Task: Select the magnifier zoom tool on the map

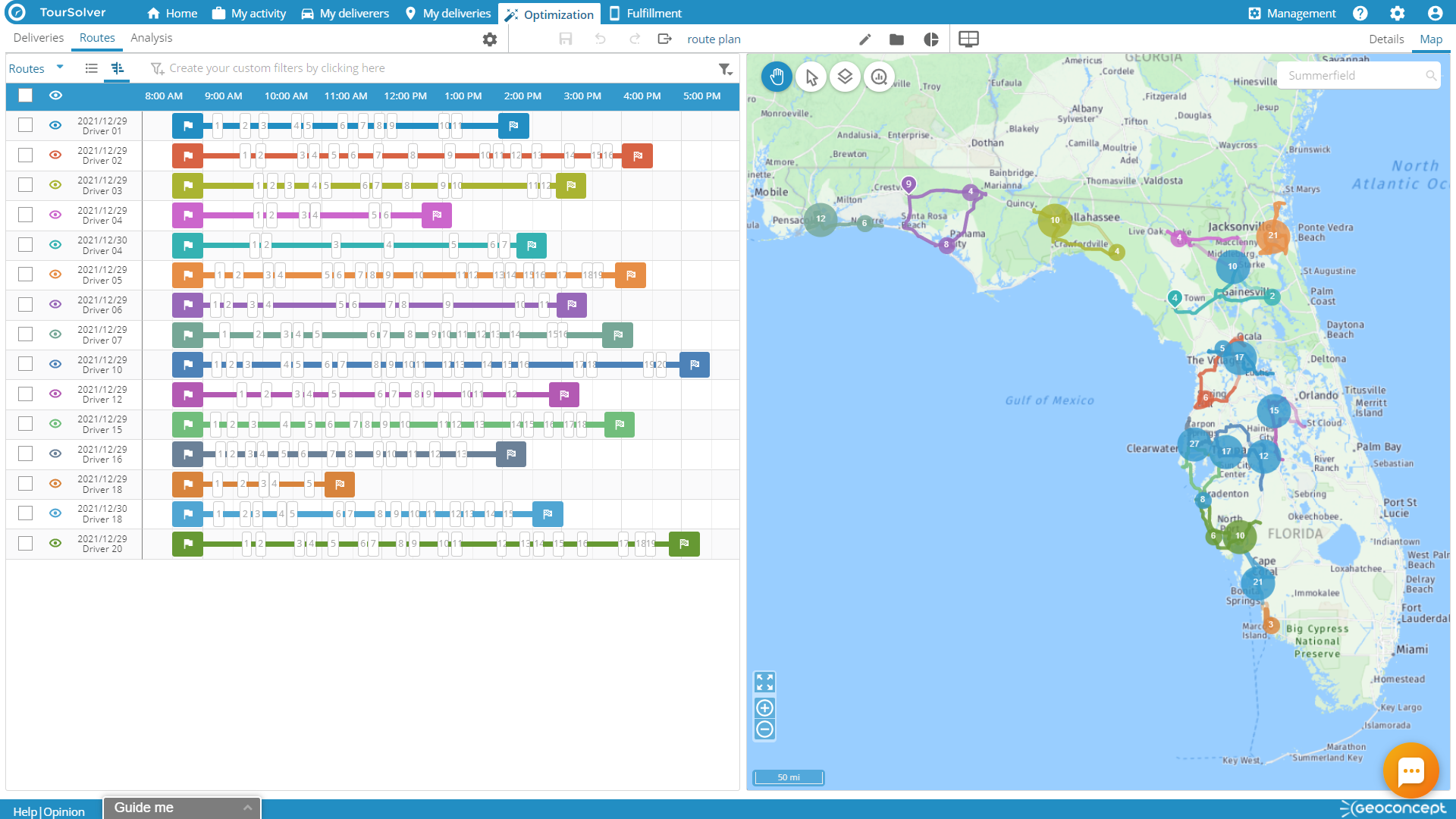Action: (879, 77)
